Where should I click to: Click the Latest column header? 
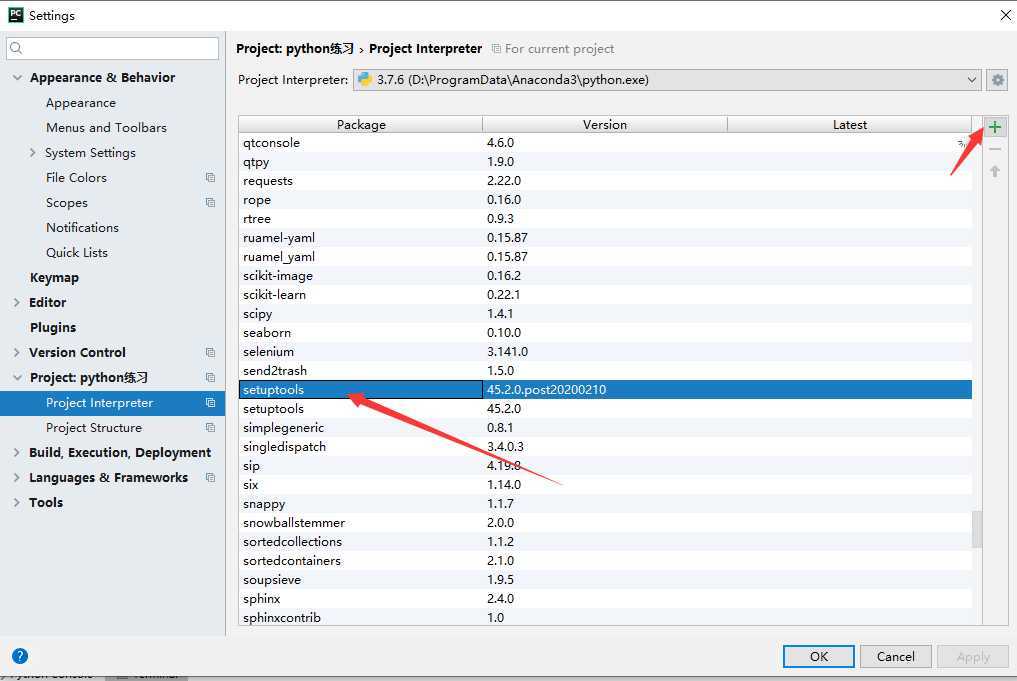pos(850,125)
